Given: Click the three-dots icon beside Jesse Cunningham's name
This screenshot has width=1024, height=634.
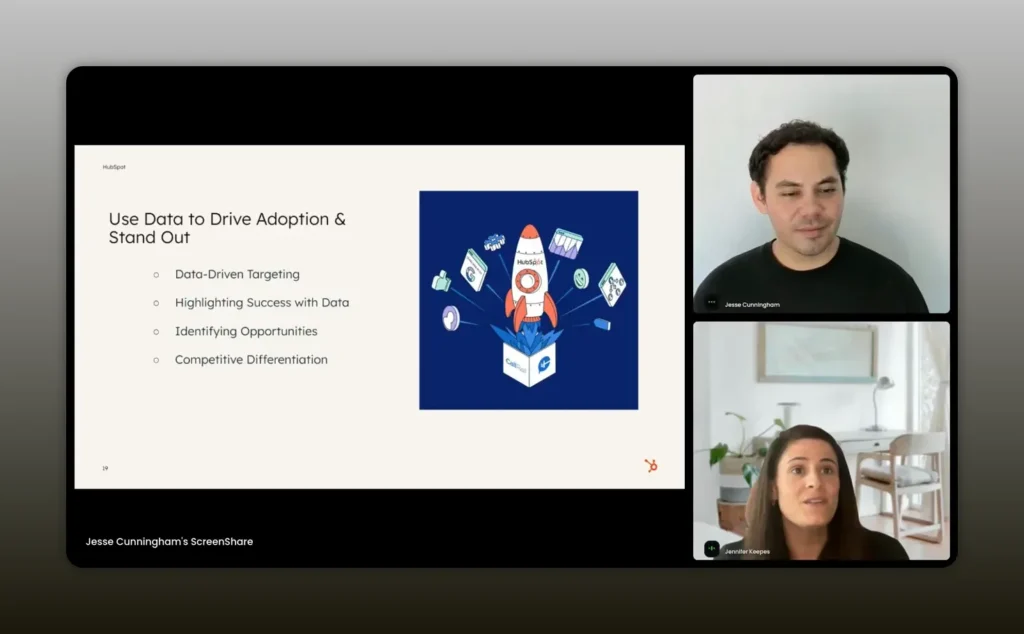Looking at the screenshot, I should point(712,302).
